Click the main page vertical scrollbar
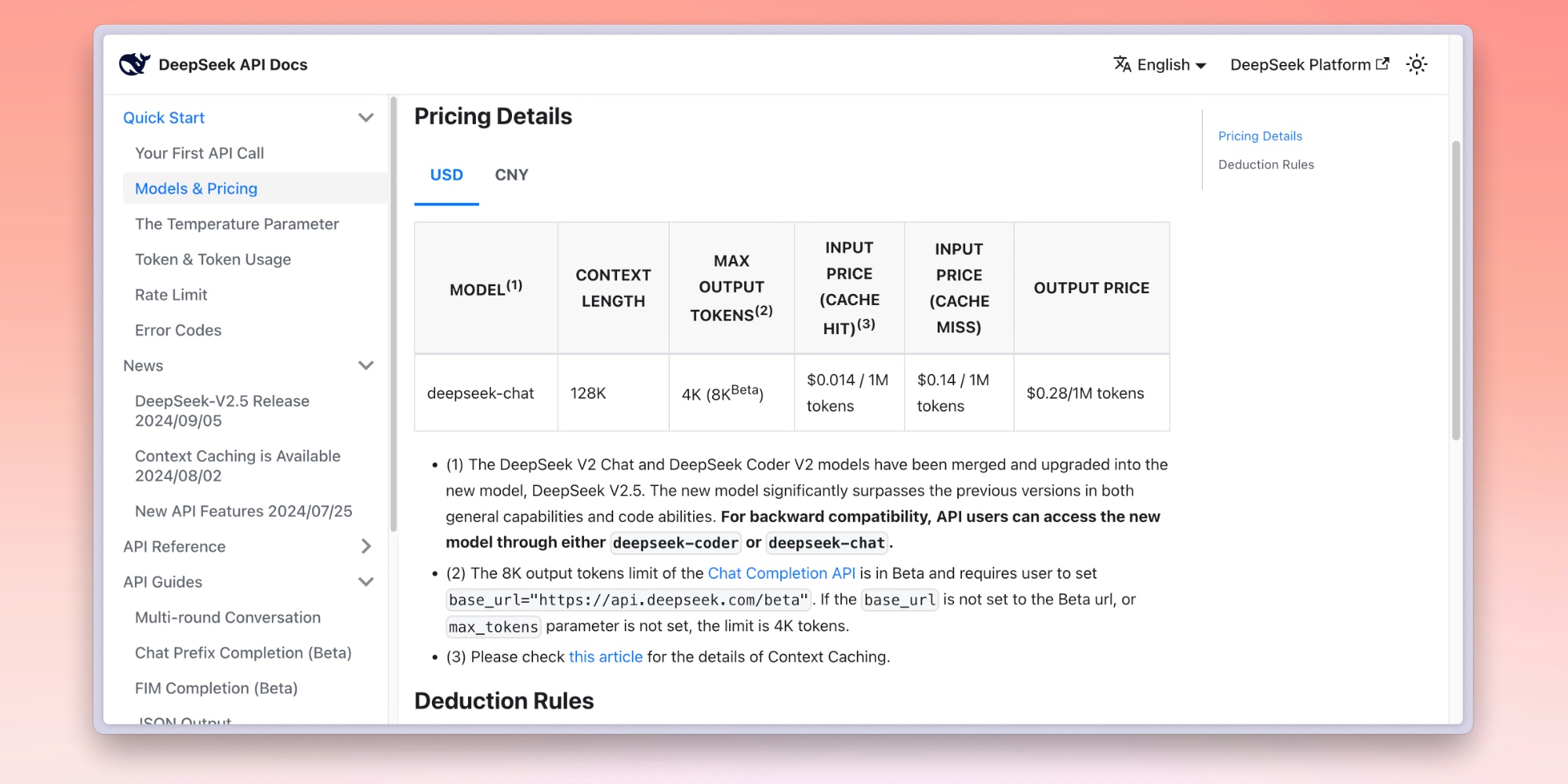The width and height of the screenshot is (1568, 784). pos(1456,290)
